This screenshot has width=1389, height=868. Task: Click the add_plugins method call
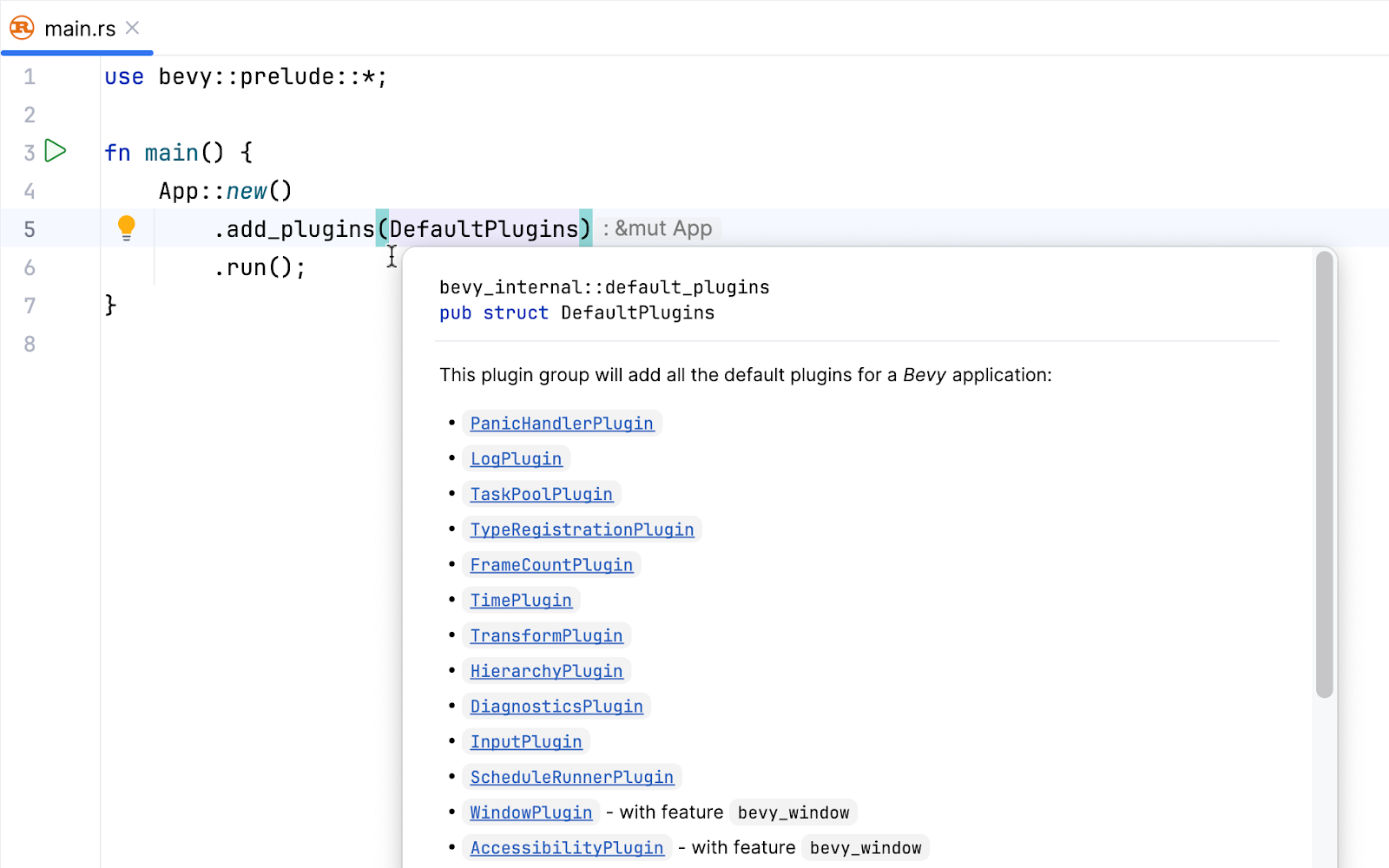click(300, 229)
